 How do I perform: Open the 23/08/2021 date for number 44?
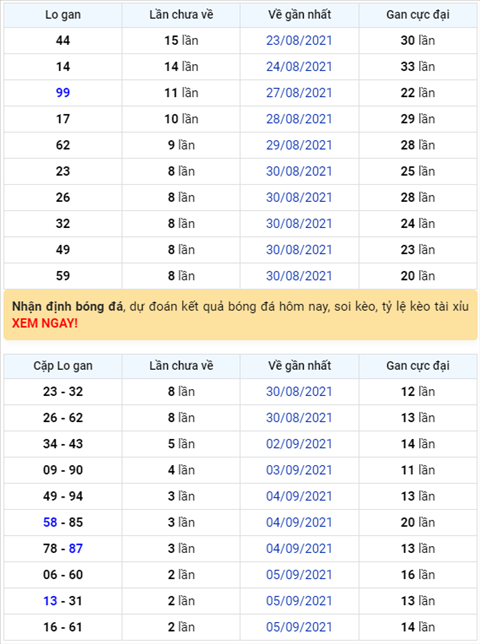tap(299, 40)
